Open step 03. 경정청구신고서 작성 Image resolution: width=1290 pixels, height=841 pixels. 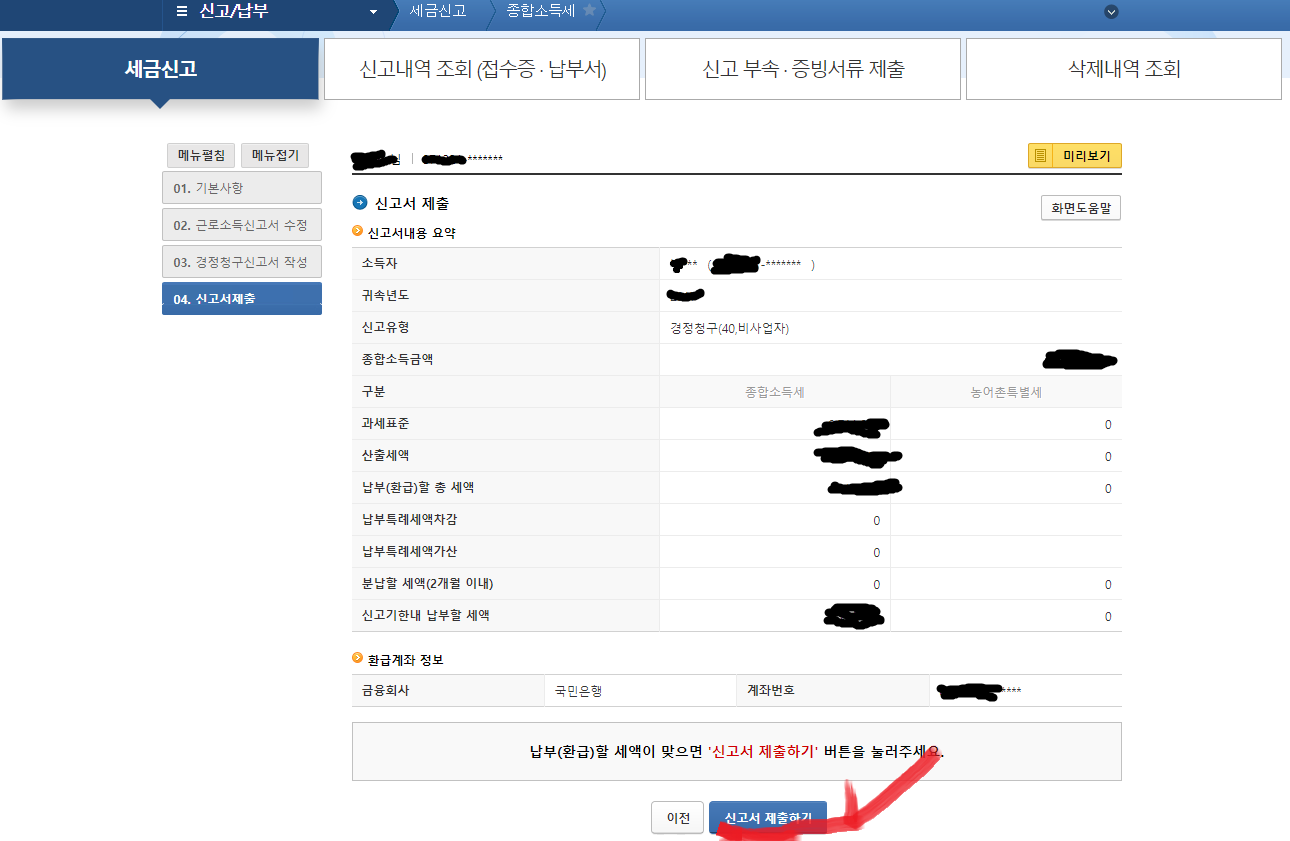[241, 261]
